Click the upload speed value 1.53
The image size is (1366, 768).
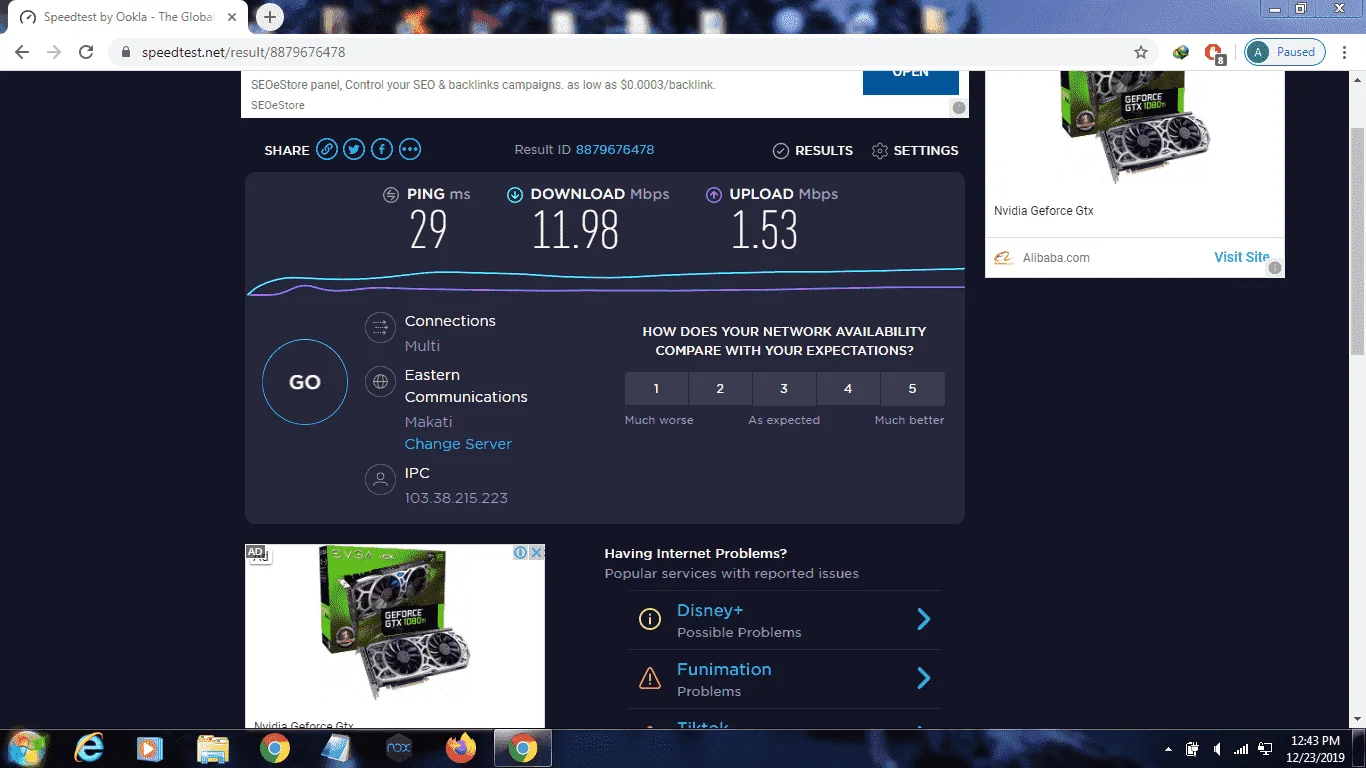pos(765,231)
